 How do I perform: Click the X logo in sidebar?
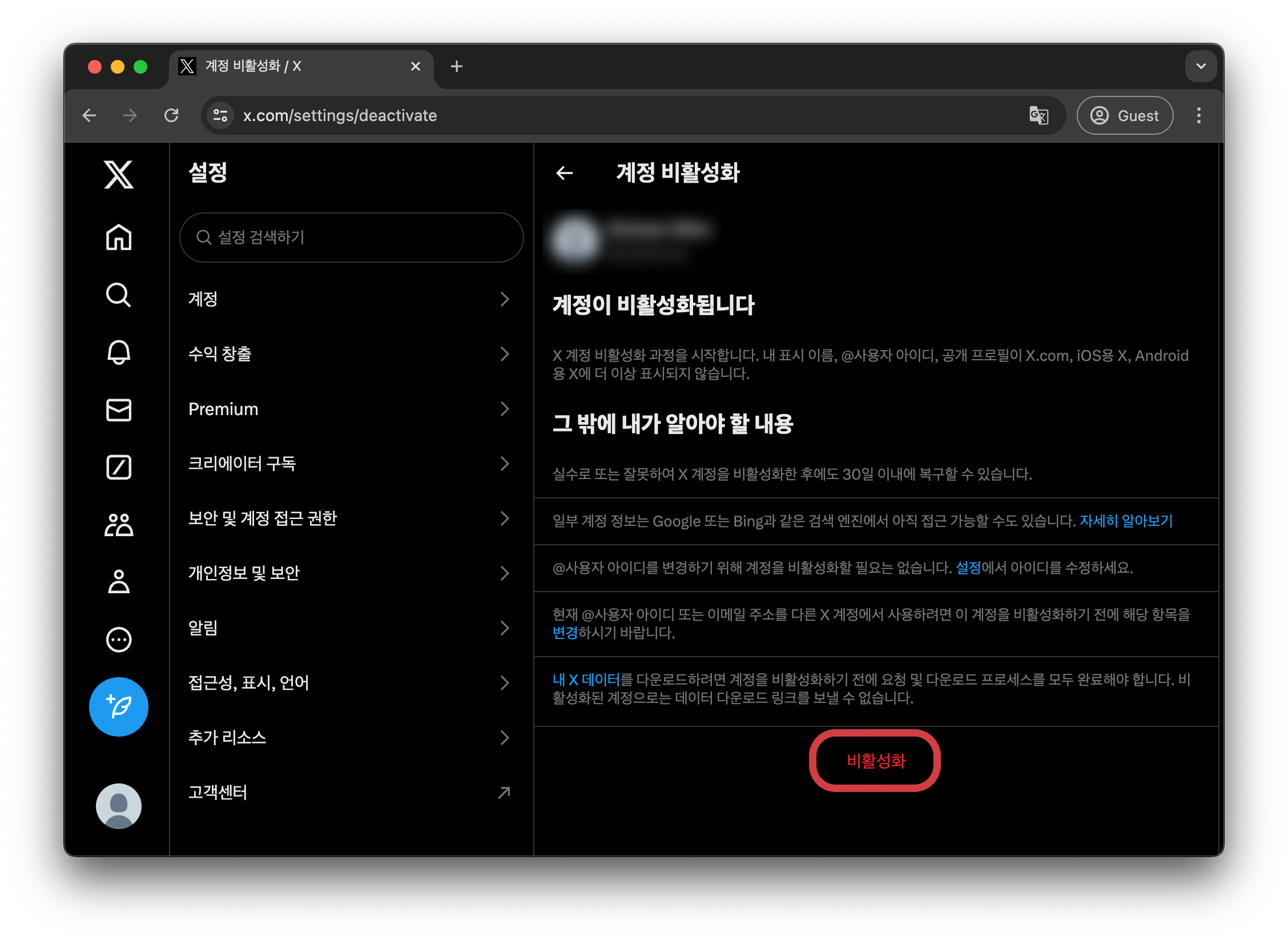click(x=119, y=174)
